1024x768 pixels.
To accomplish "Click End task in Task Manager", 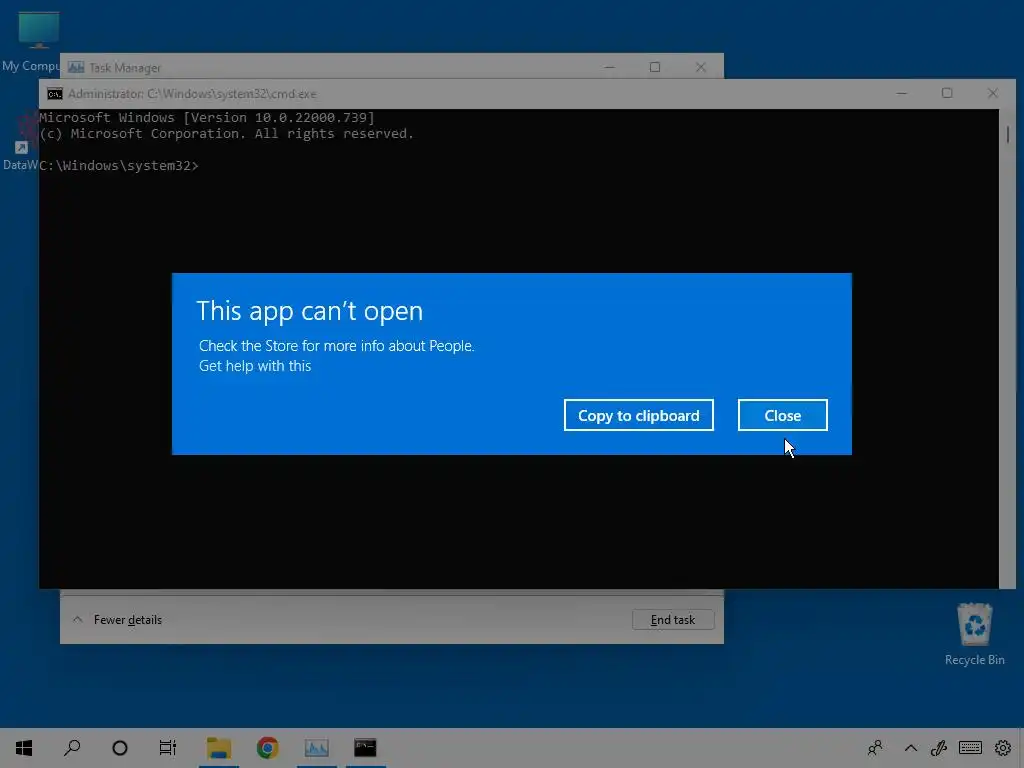I will (673, 620).
